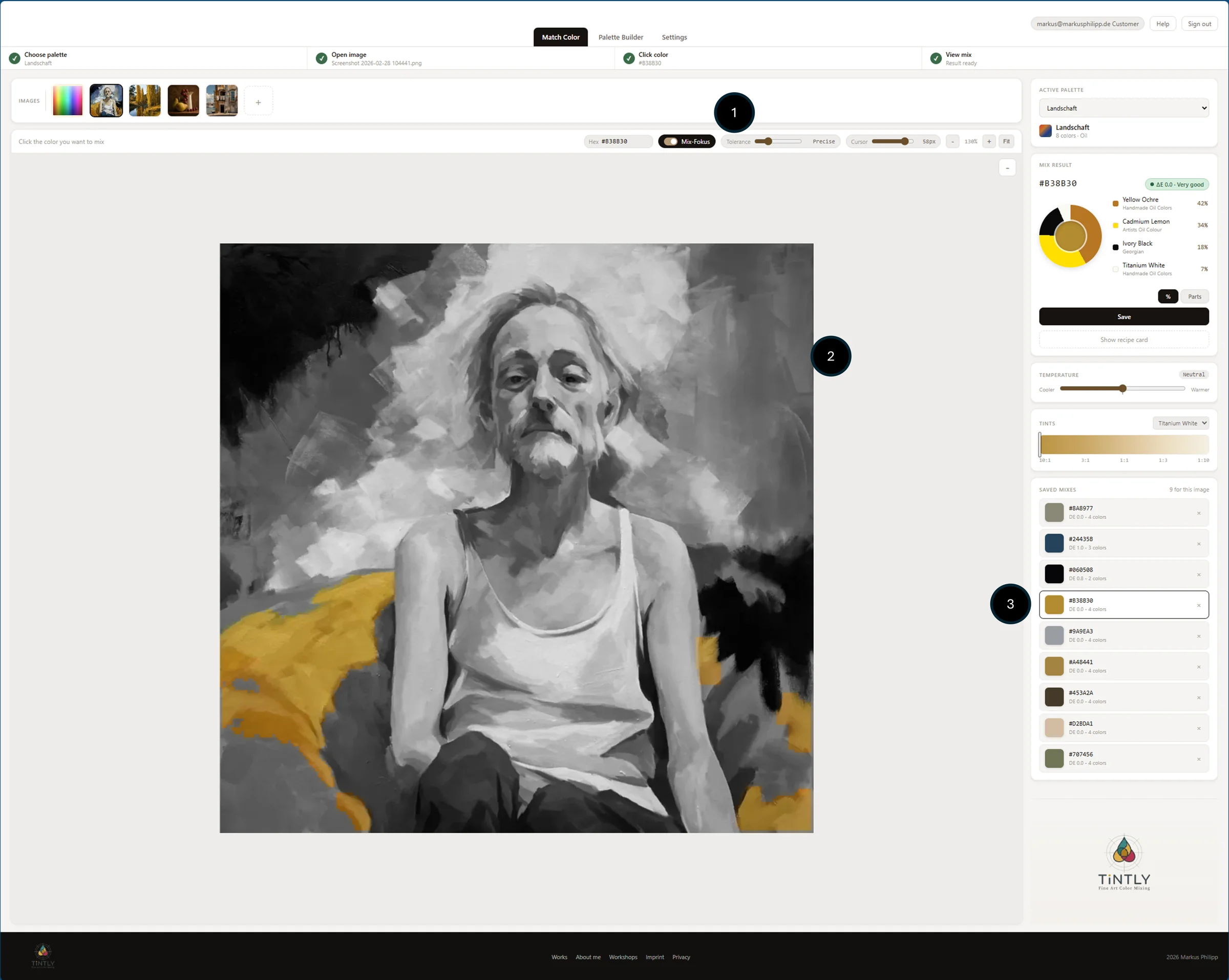The width and height of the screenshot is (1229, 980).
Task: Delete saved mix #8A8977
Action: 1199,513
